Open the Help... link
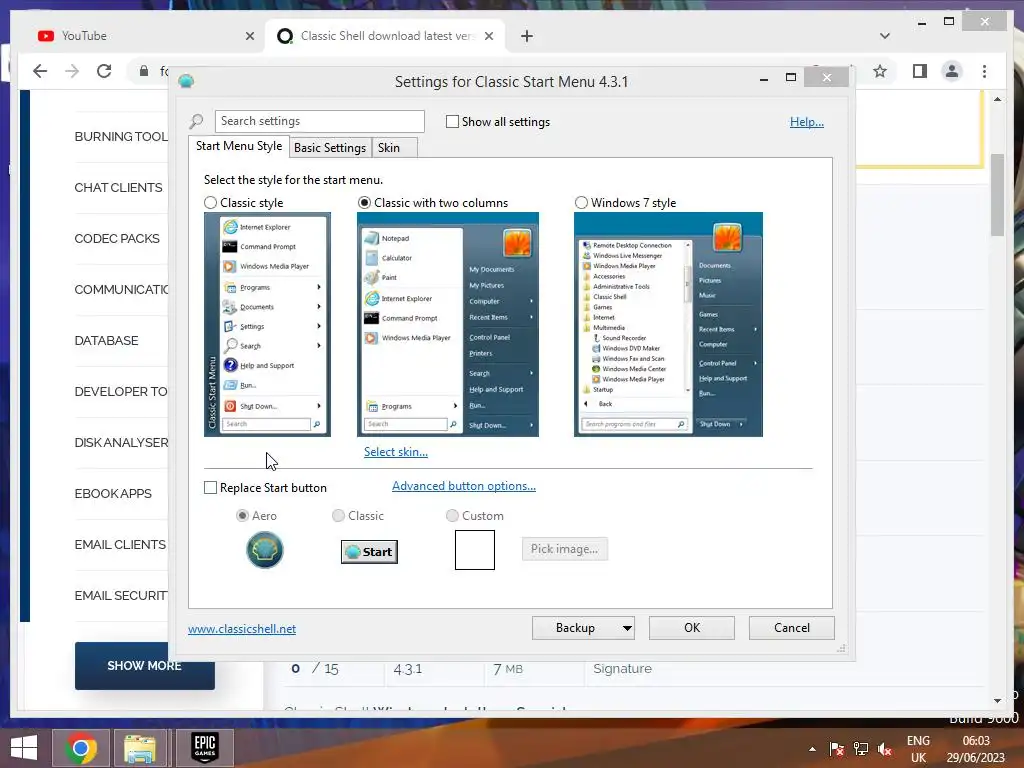Viewport: 1024px width, 768px height. [807, 121]
